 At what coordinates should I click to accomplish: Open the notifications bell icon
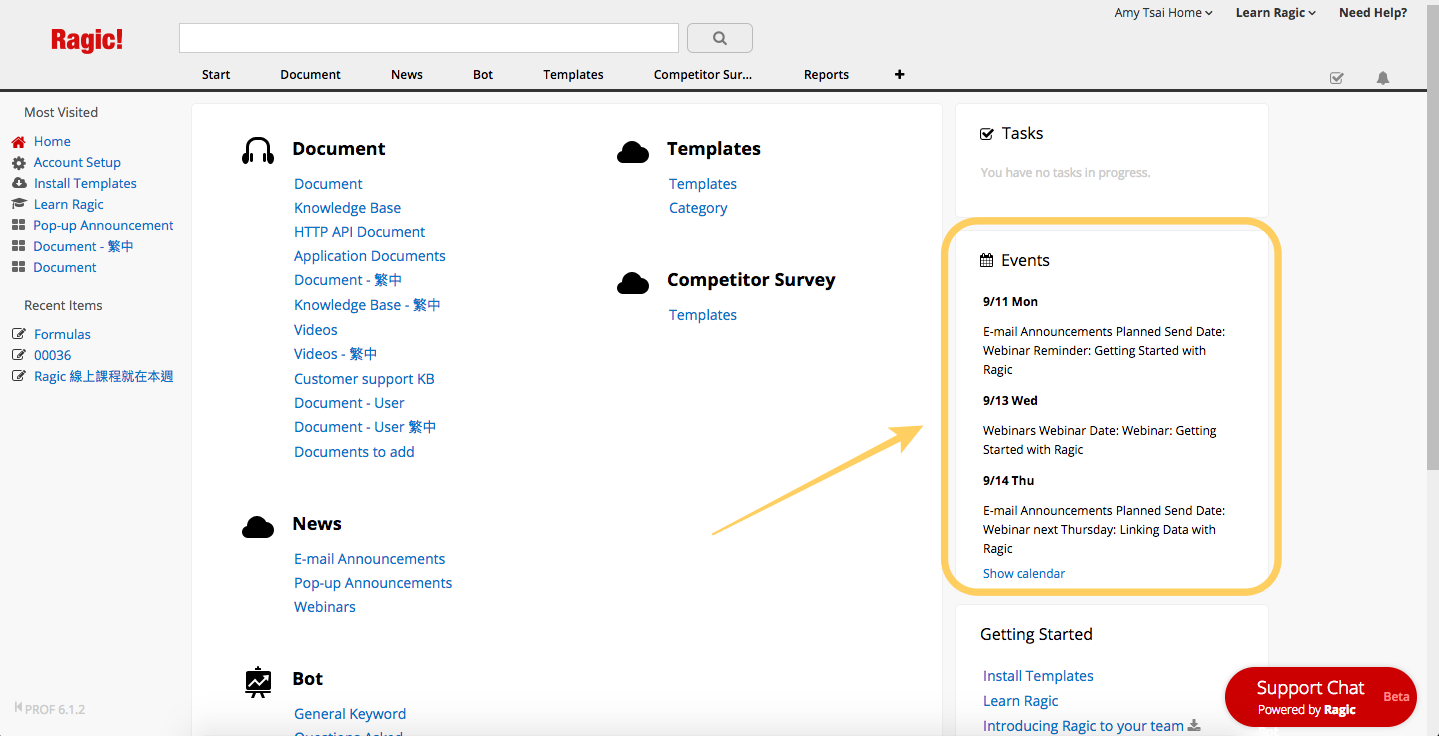click(x=1383, y=78)
